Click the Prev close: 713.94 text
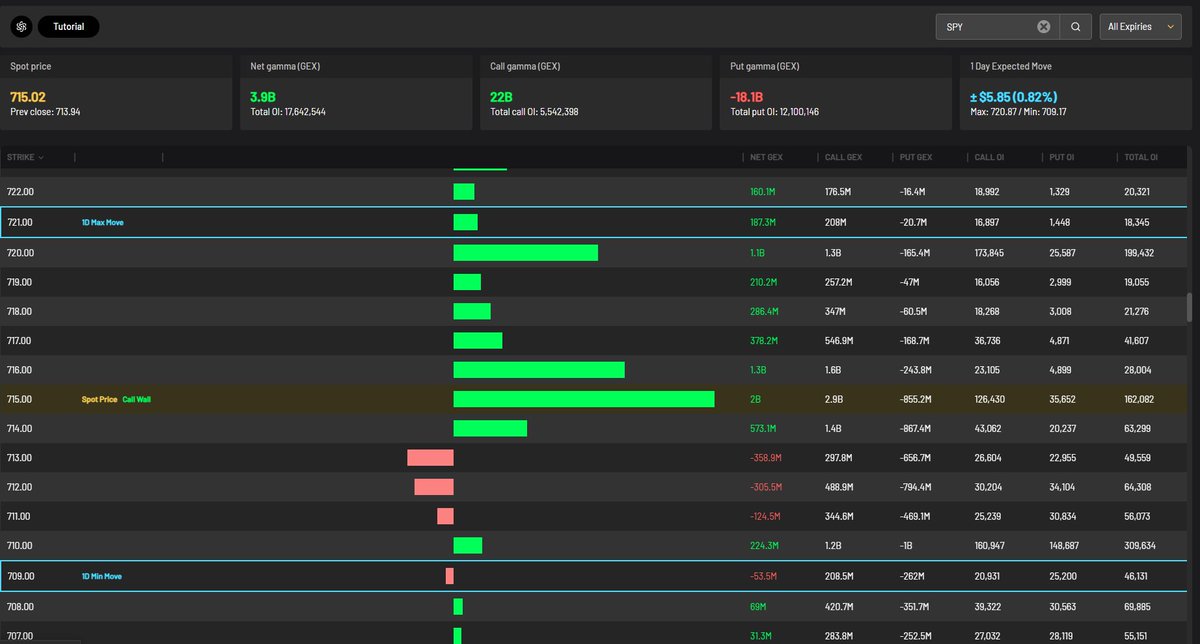 point(45,112)
